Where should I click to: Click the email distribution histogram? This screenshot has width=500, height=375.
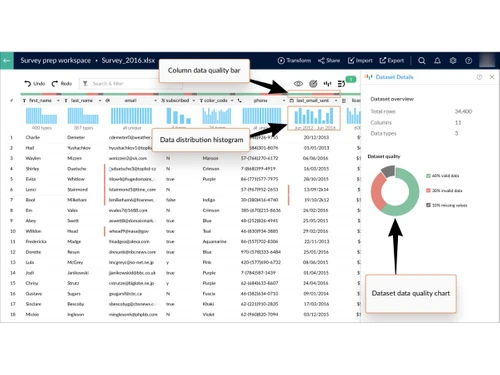pyautogui.click(x=131, y=116)
